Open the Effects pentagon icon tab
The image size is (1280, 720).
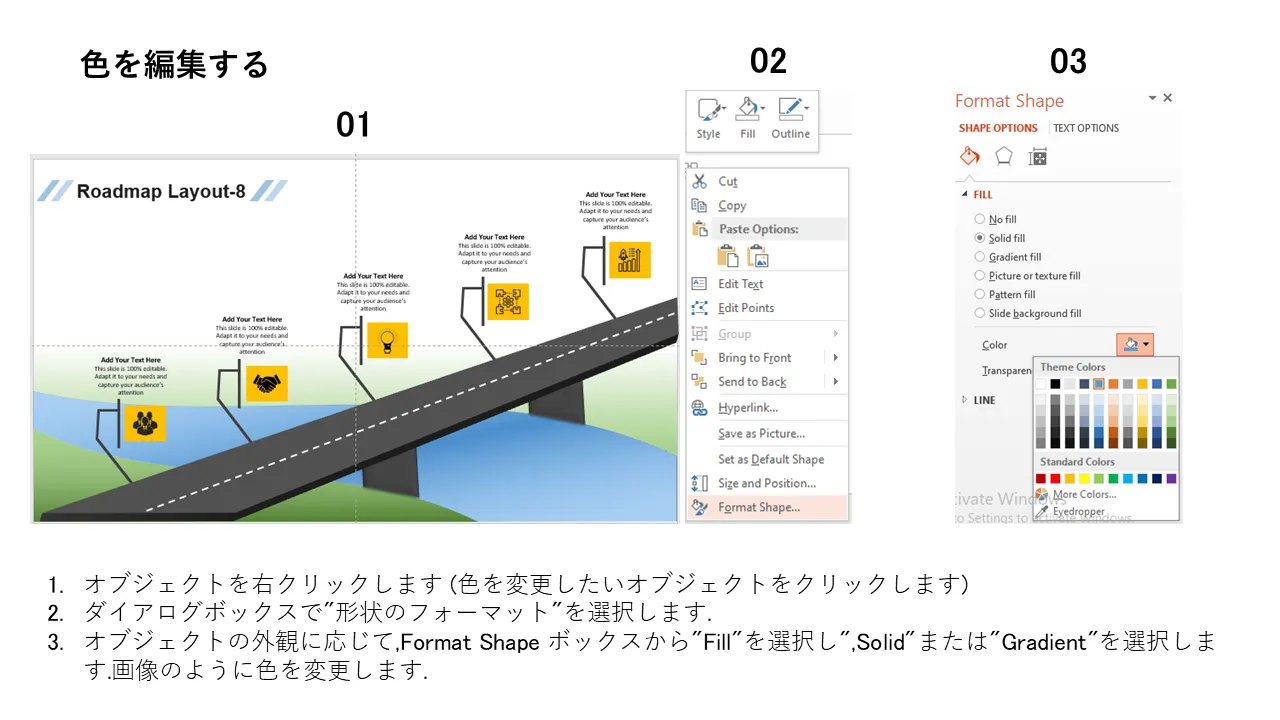1003,157
